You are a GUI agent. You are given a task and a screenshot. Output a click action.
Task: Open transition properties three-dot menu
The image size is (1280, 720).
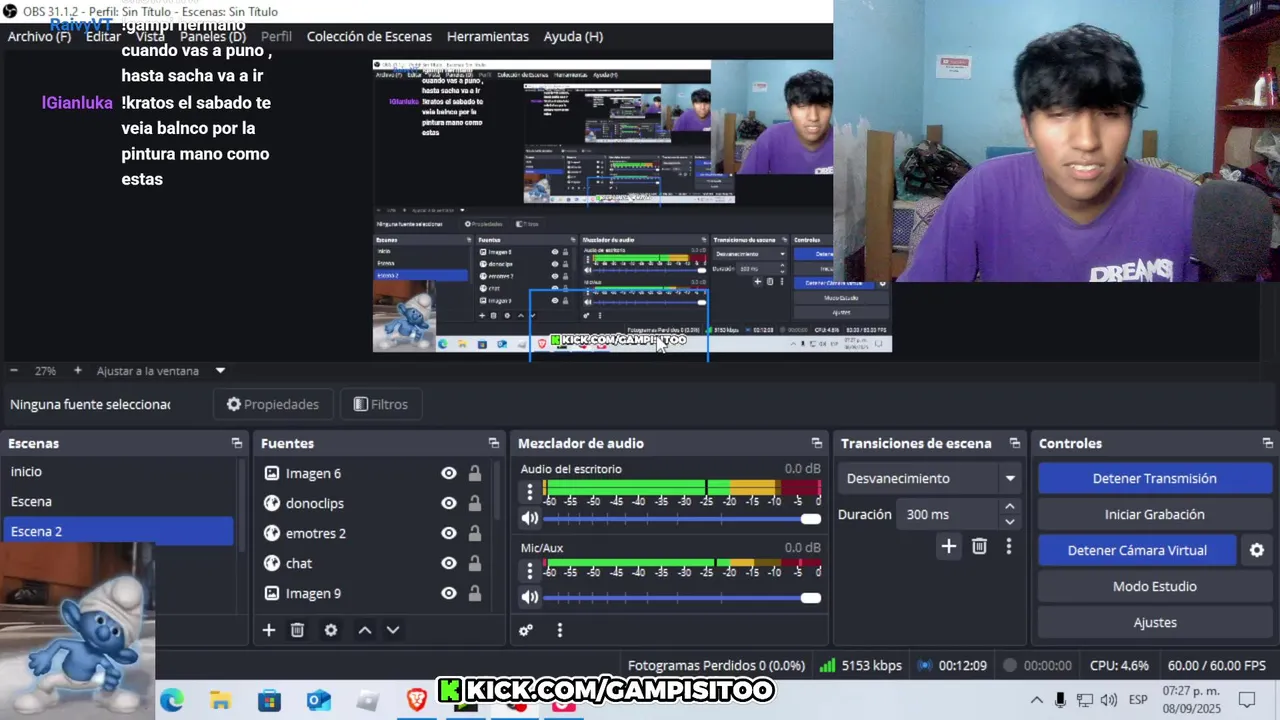[1009, 546]
